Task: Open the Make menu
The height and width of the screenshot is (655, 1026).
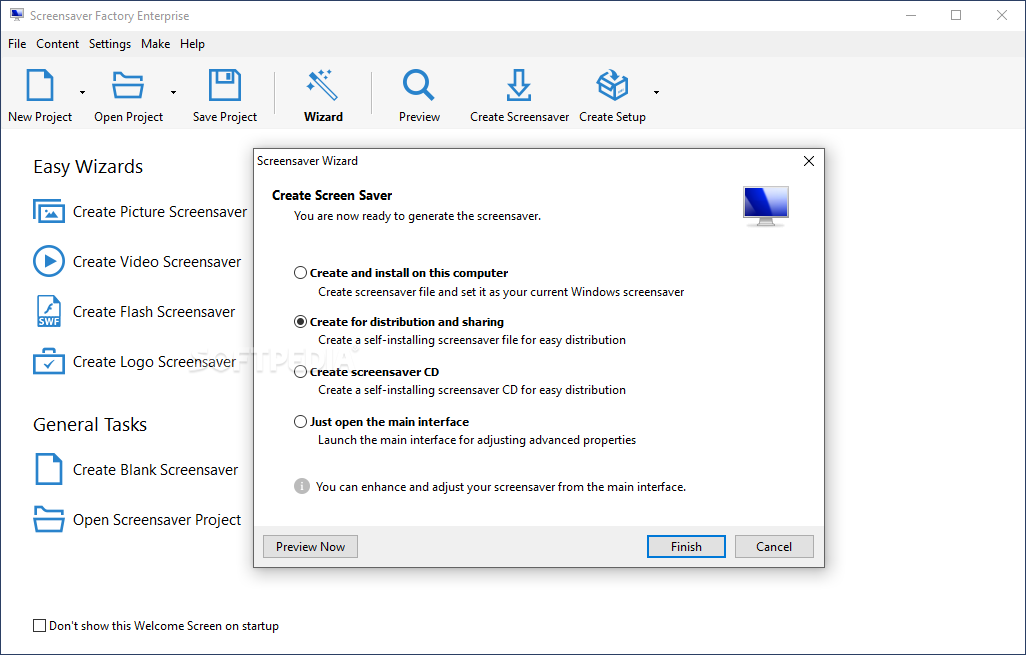Action: click(x=156, y=44)
